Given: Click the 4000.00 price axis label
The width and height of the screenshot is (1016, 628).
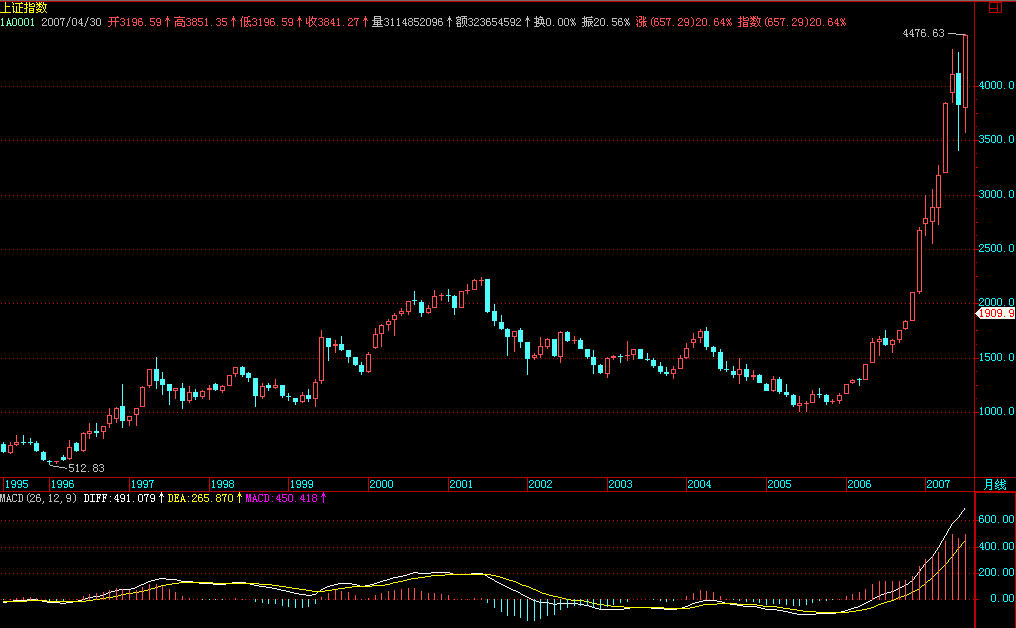Looking at the screenshot, I should point(996,86).
